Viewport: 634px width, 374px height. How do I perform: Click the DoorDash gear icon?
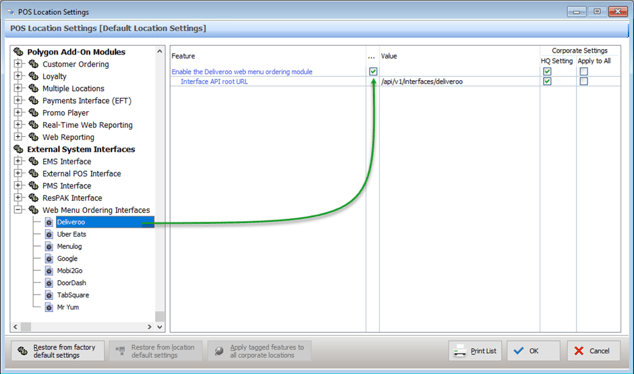pos(49,283)
